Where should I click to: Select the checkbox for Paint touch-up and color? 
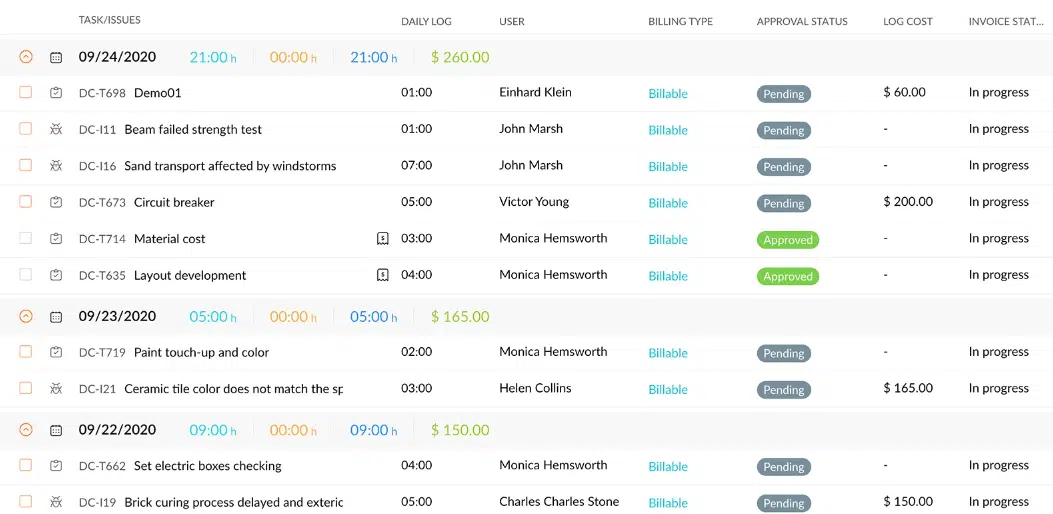point(26,352)
